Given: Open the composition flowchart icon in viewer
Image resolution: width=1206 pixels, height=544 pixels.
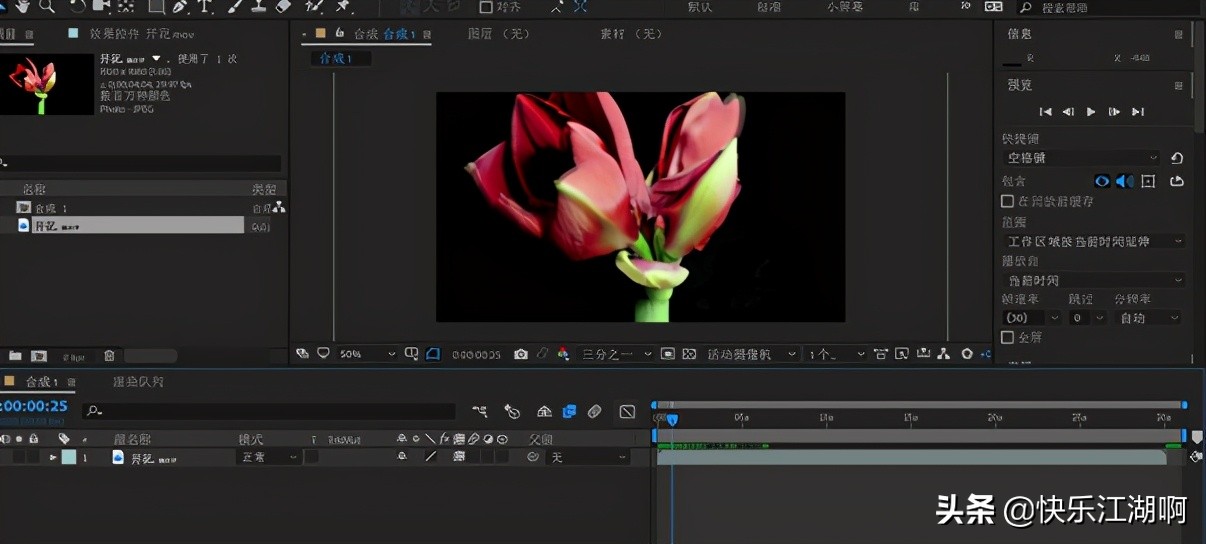Looking at the screenshot, I should [945, 354].
